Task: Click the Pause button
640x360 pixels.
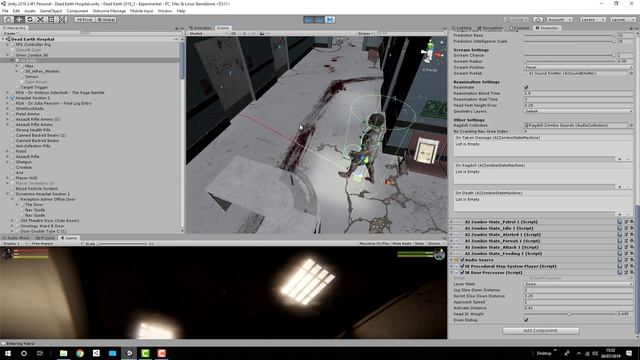Action: click(319, 20)
